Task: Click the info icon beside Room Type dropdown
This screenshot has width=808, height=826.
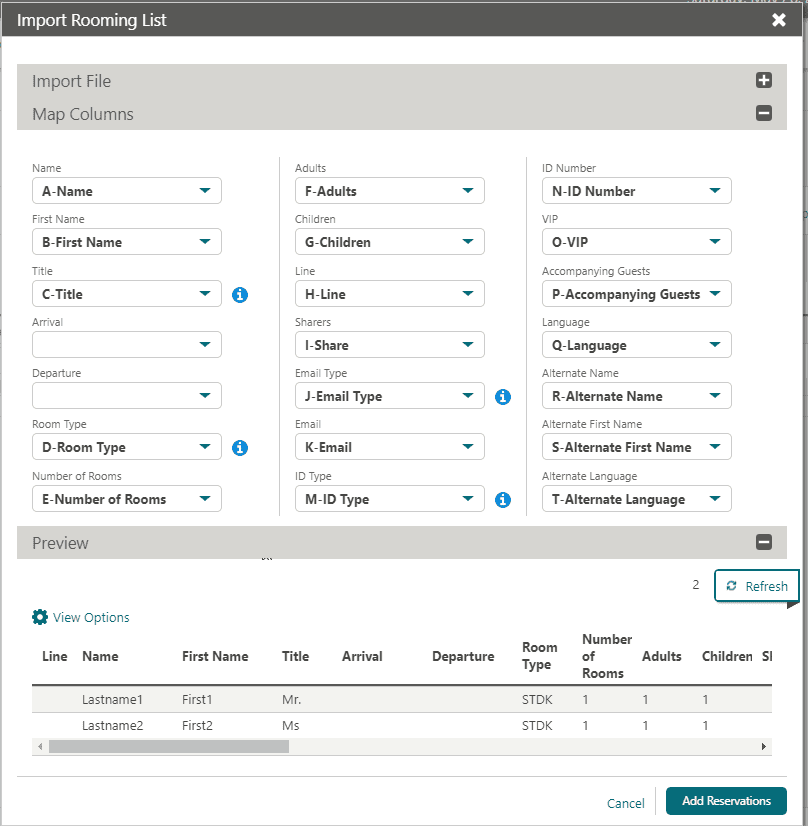Action: [x=240, y=448]
